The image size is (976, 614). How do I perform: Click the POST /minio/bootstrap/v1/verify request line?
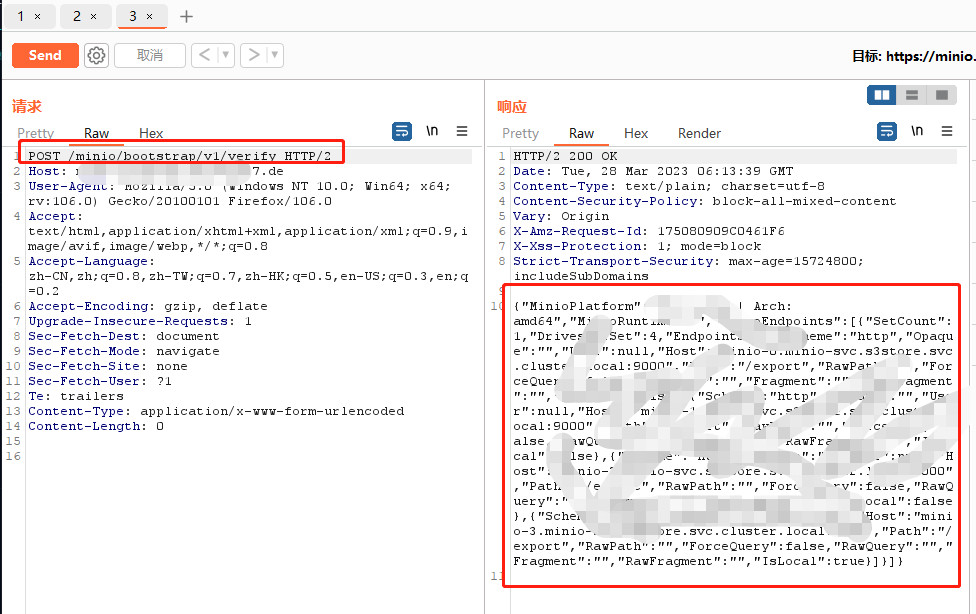coord(180,156)
